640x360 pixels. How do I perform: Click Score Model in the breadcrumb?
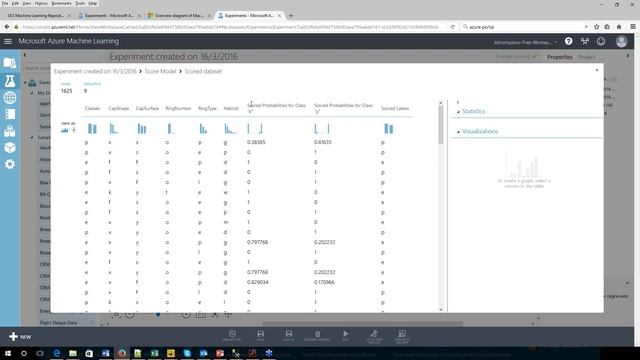160,71
